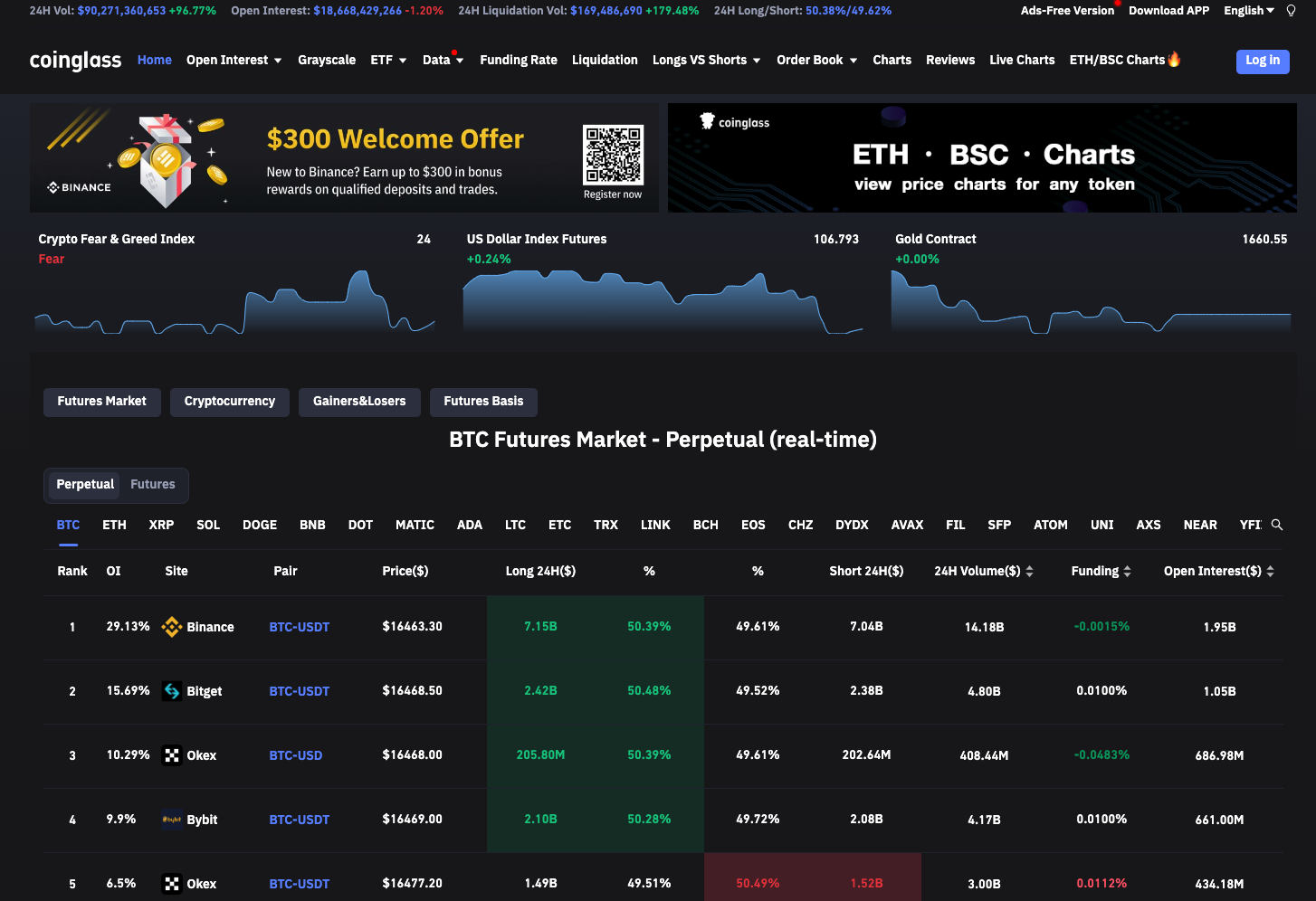
Task: Open the ETH BSC Charts banner
Action: 982,158
